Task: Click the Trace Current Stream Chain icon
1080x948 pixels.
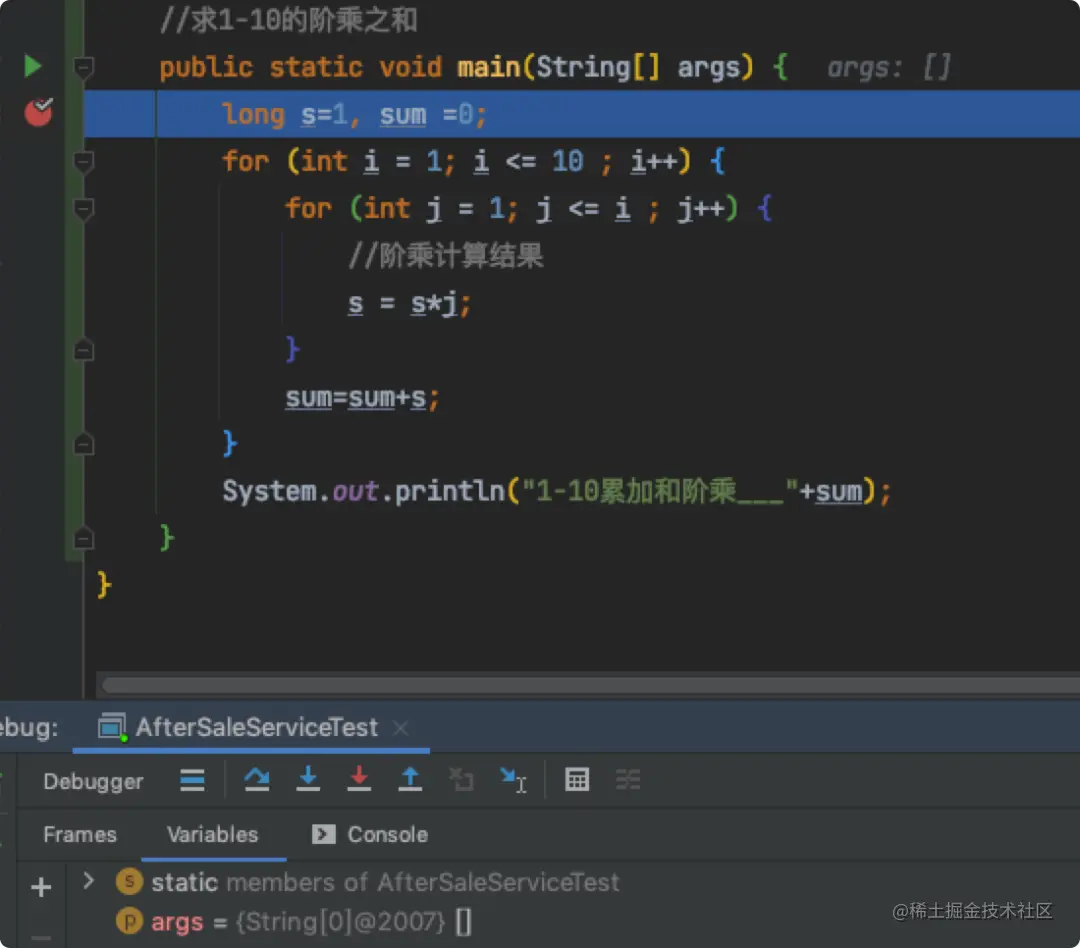Action: click(x=627, y=780)
